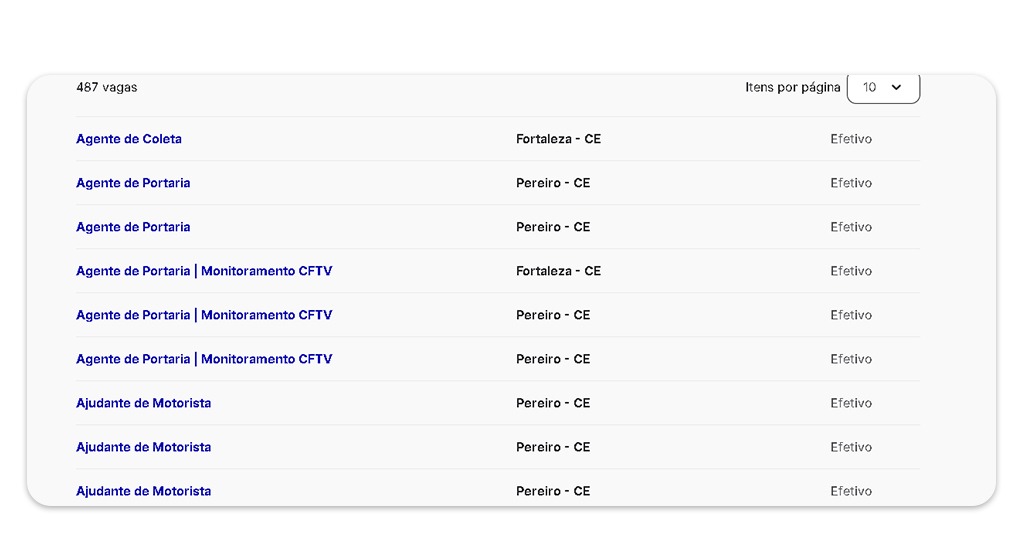This screenshot has height=536, width=1024.
Task: Click Efetivo in first Ajudante de Motorista row
Action: click(851, 403)
